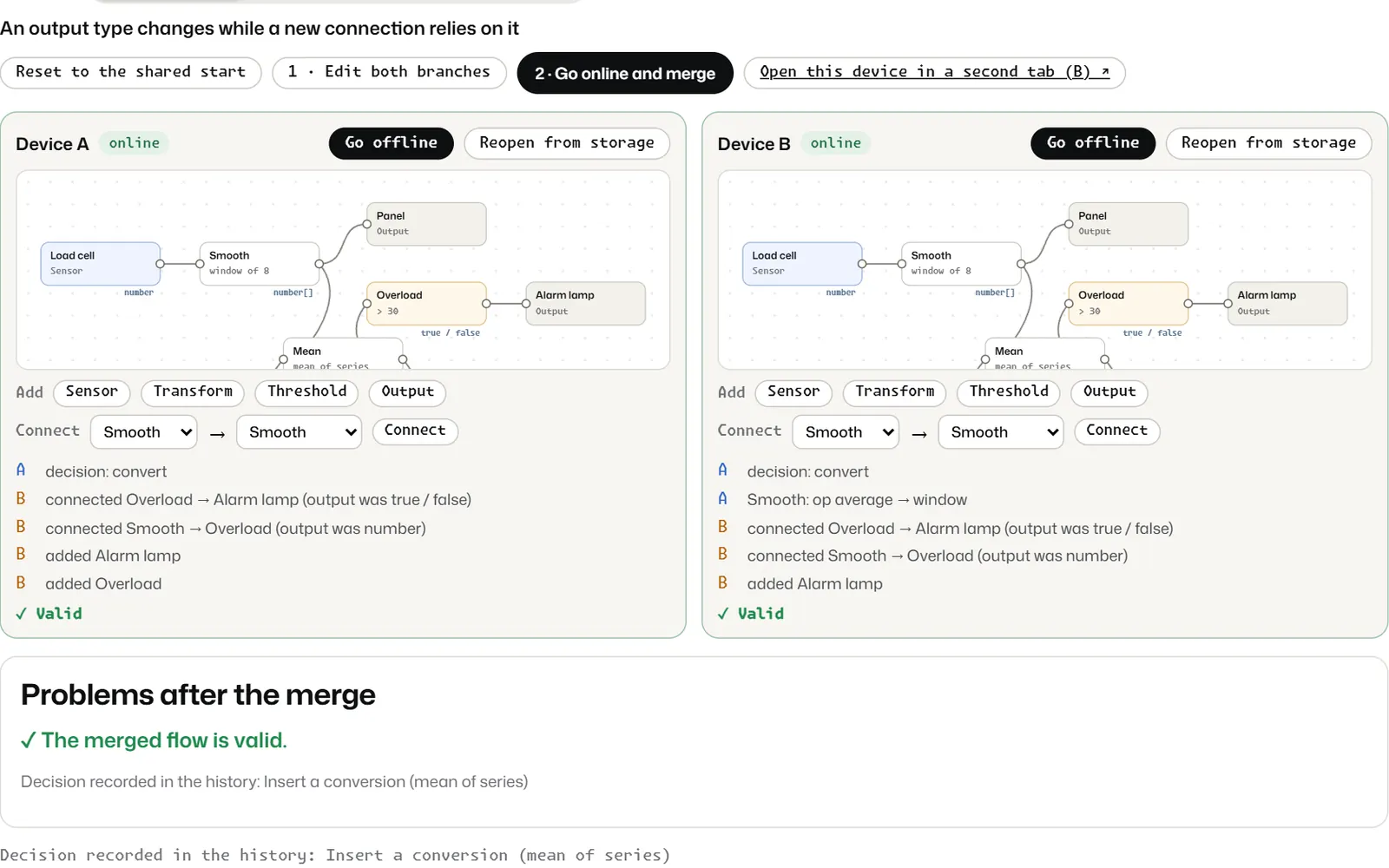Click Connect button on Device A
Image resolution: width=1389 pixels, height=868 pixels.
click(415, 431)
